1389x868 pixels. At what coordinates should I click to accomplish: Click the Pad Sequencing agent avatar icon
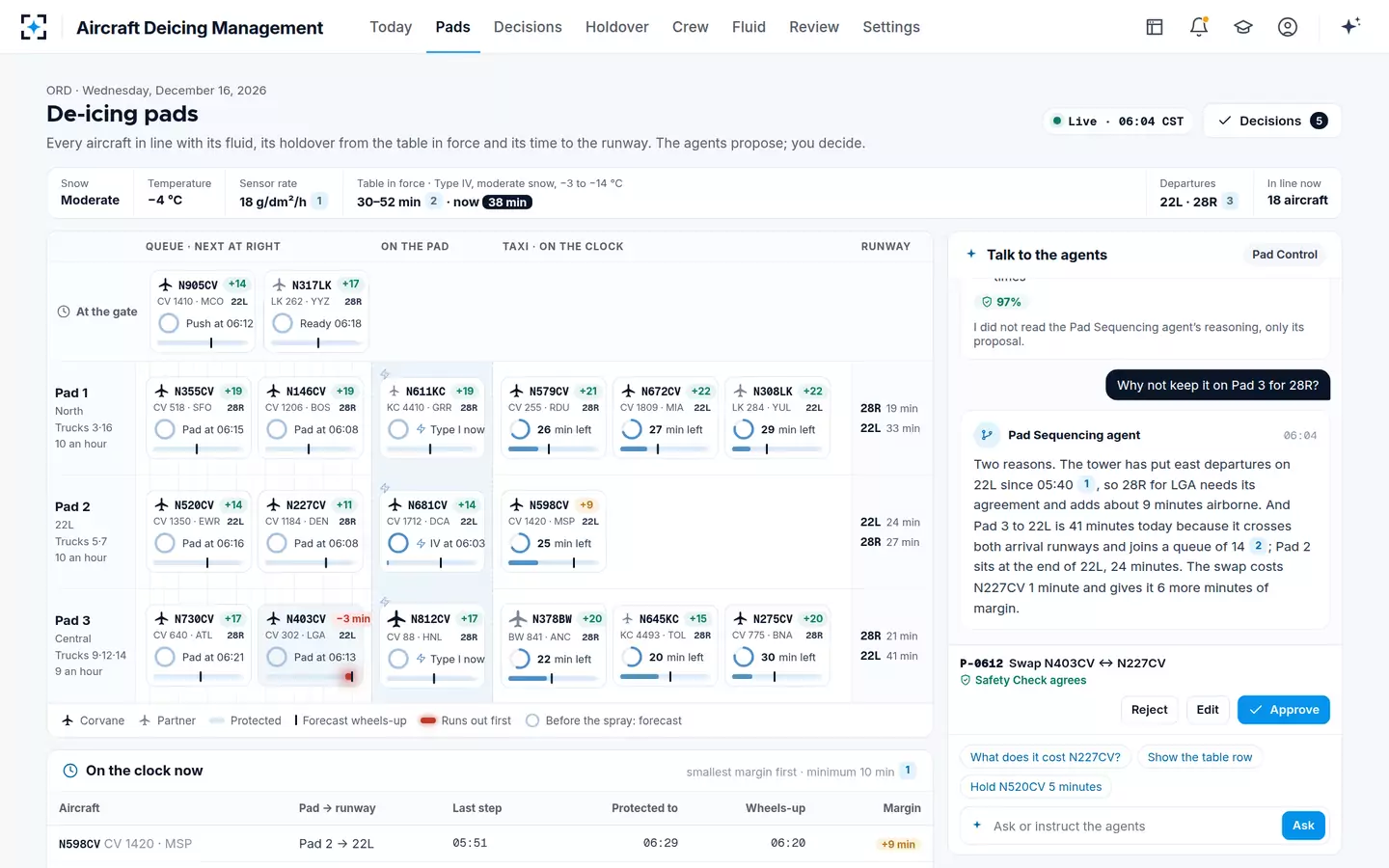point(987,435)
